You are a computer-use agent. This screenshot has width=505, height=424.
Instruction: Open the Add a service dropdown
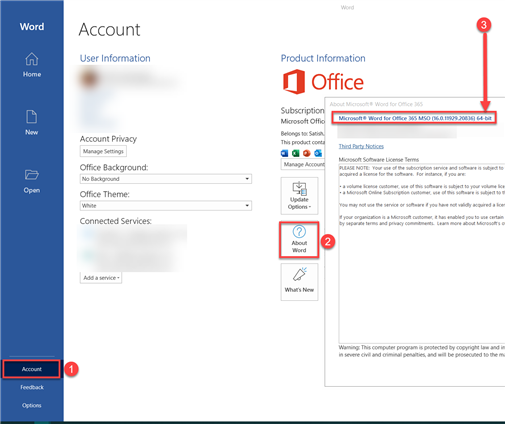click(x=101, y=278)
